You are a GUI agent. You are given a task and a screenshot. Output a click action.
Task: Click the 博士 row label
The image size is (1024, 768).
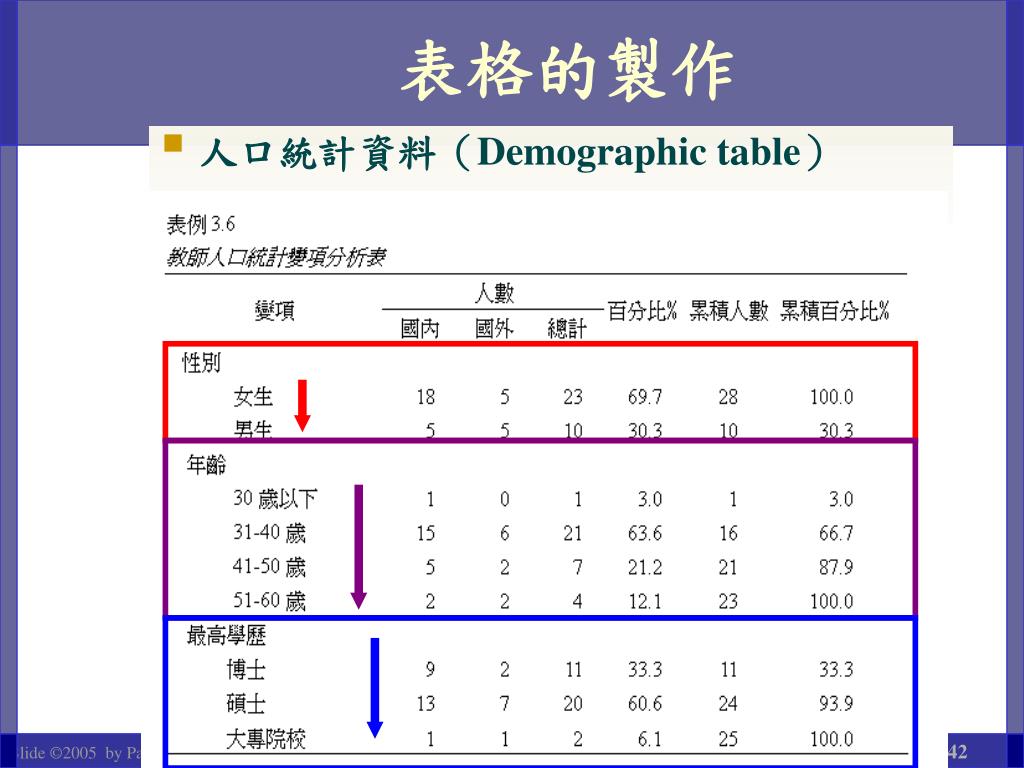pyautogui.click(x=246, y=669)
